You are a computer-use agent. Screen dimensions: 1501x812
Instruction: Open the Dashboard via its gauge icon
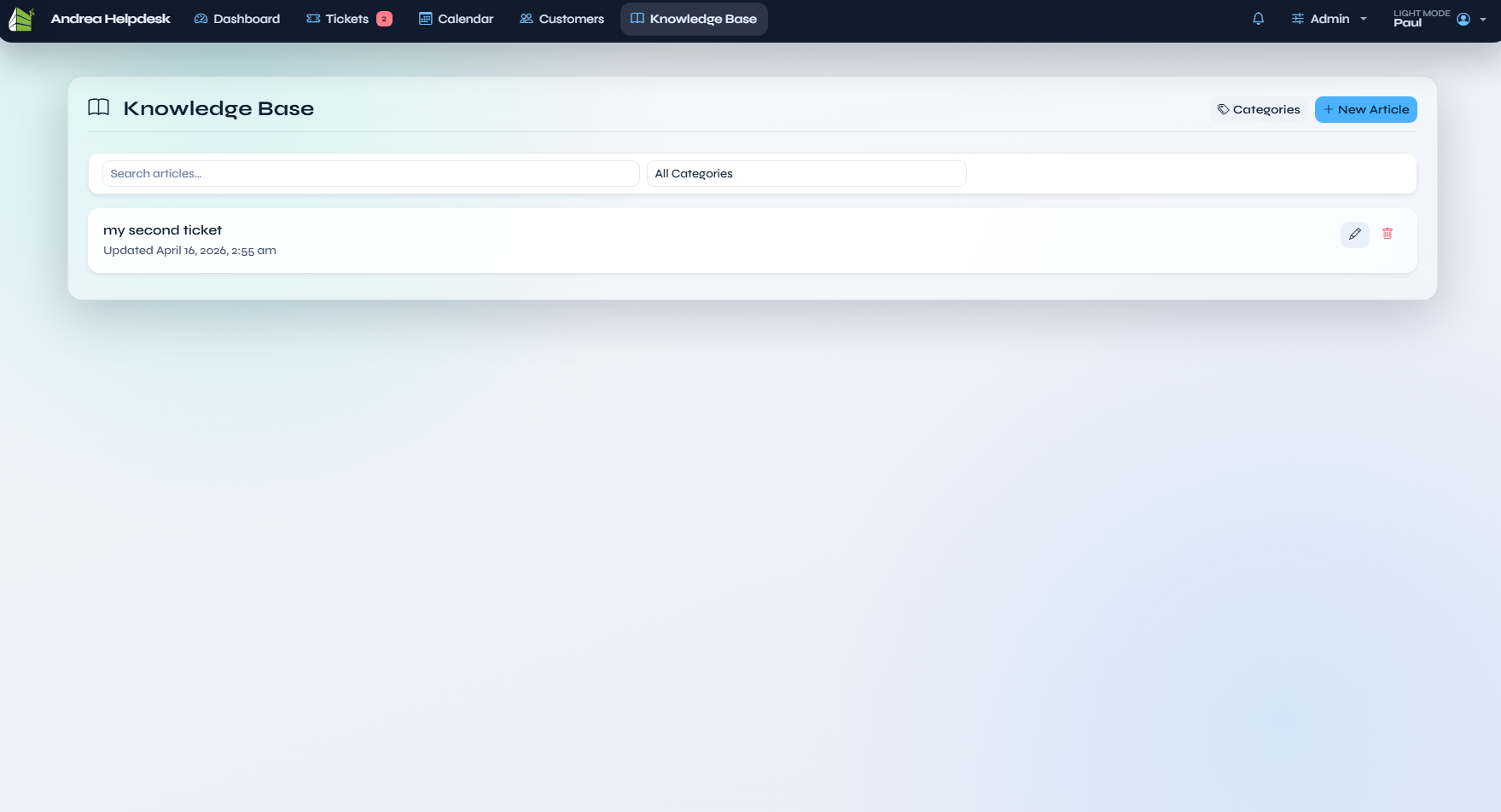(x=201, y=18)
